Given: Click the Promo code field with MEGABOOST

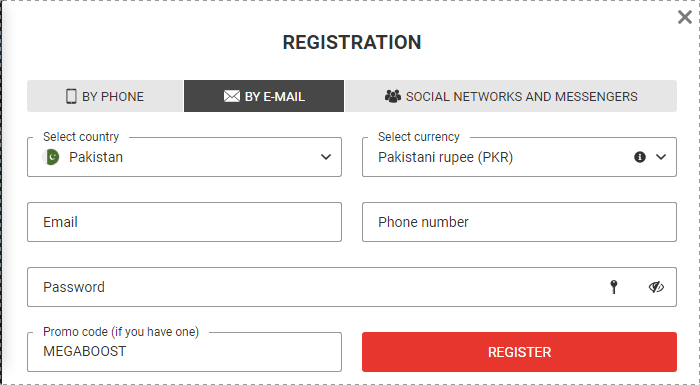Looking at the screenshot, I should coord(184,352).
